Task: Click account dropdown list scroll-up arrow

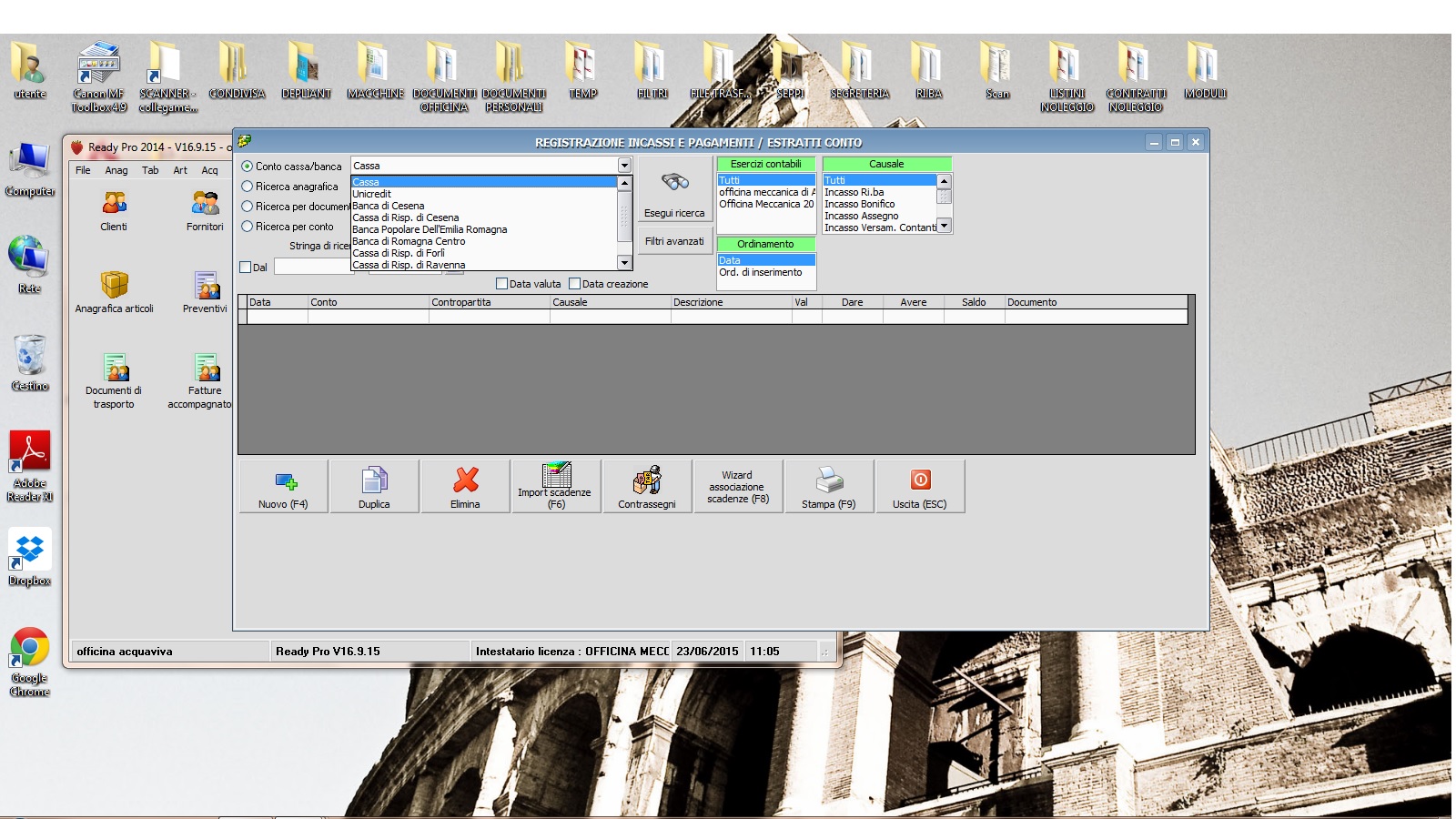Action: point(624,183)
